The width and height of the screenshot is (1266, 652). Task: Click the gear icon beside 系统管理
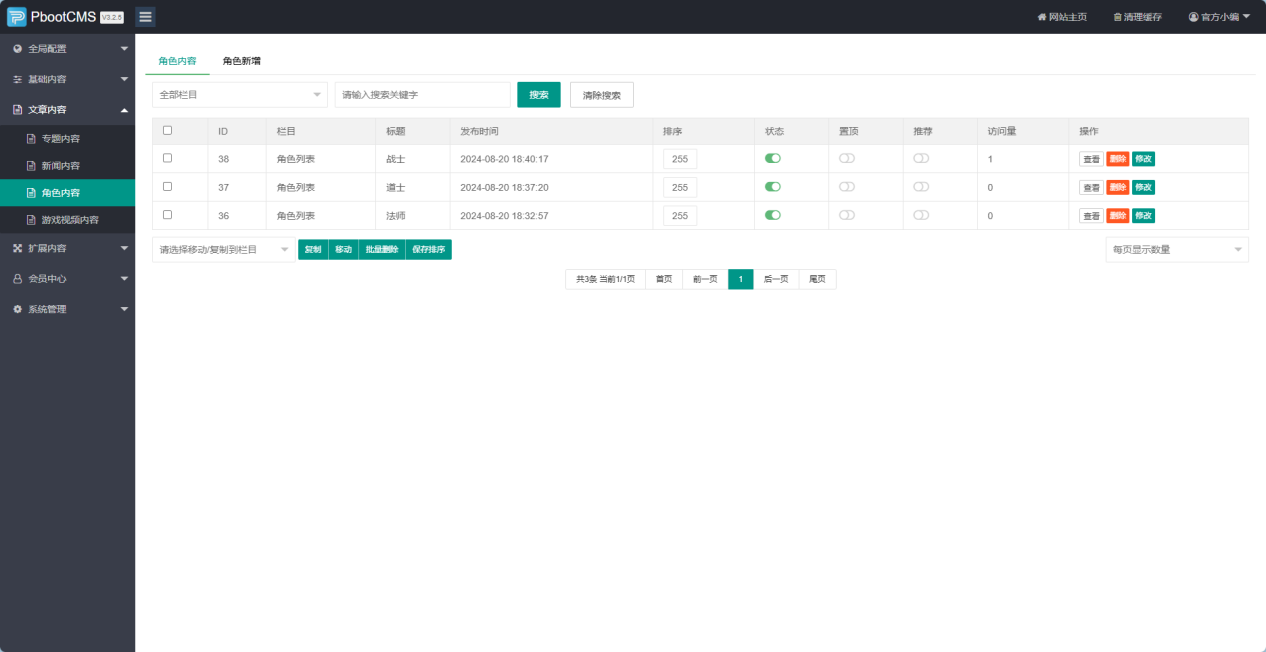tap(17, 309)
